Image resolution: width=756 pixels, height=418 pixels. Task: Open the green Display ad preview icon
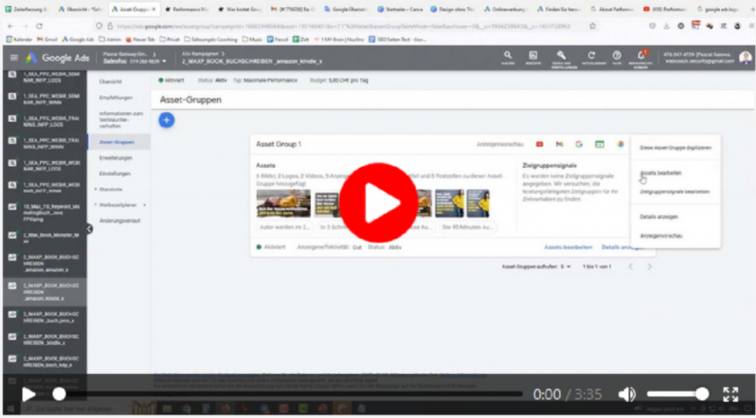pyautogui.click(x=599, y=144)
